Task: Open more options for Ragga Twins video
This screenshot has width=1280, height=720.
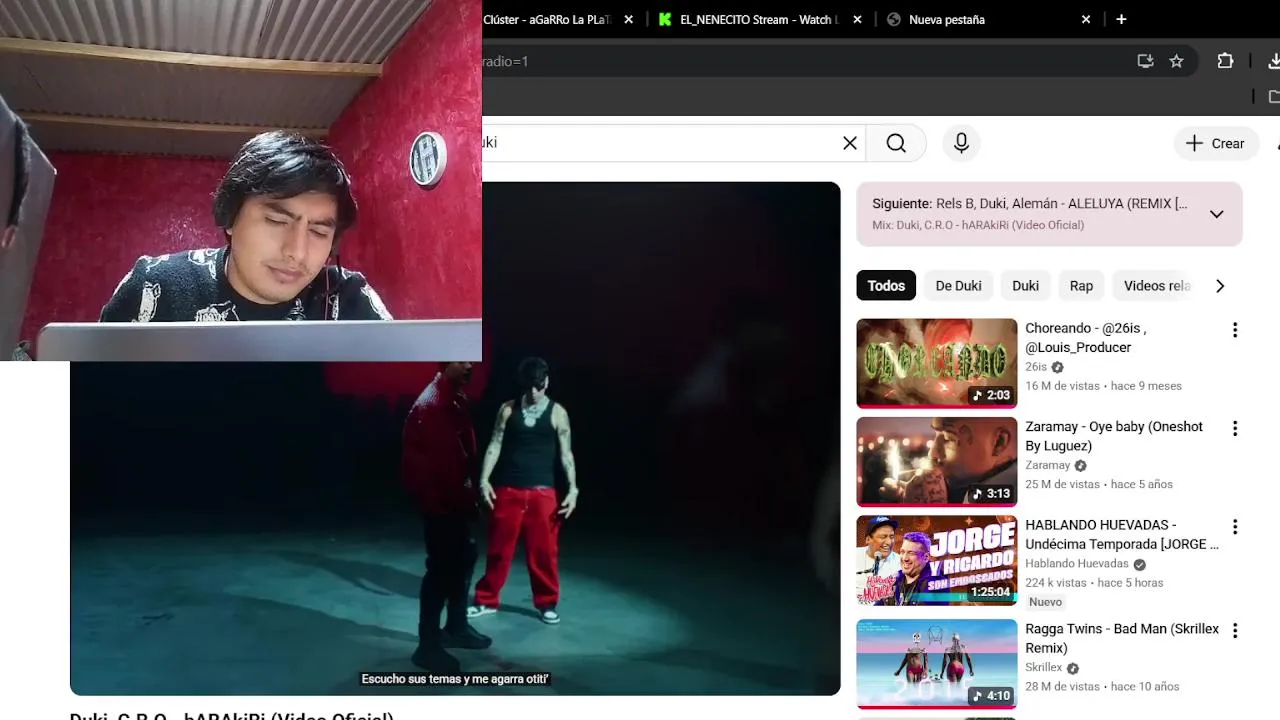Action: [1234, 631]
